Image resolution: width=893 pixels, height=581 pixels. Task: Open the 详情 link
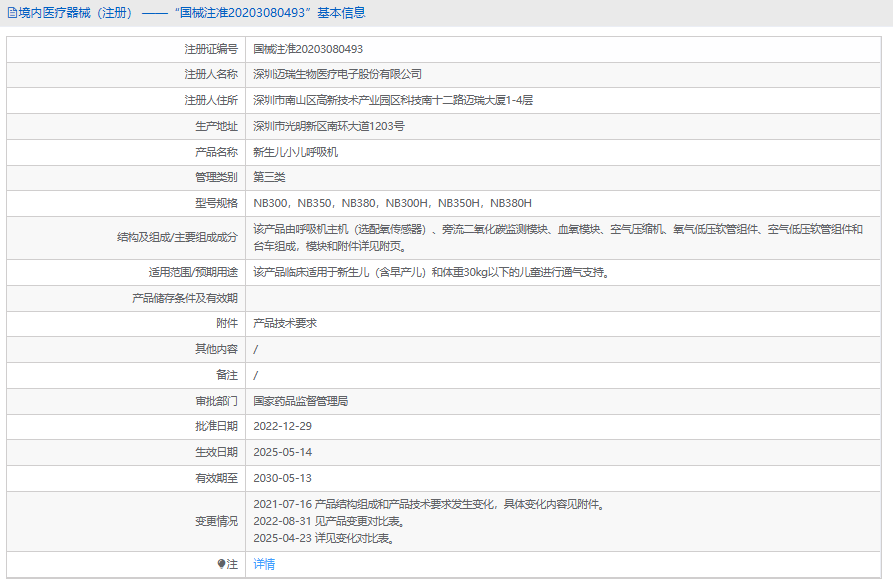coord(264,564)
